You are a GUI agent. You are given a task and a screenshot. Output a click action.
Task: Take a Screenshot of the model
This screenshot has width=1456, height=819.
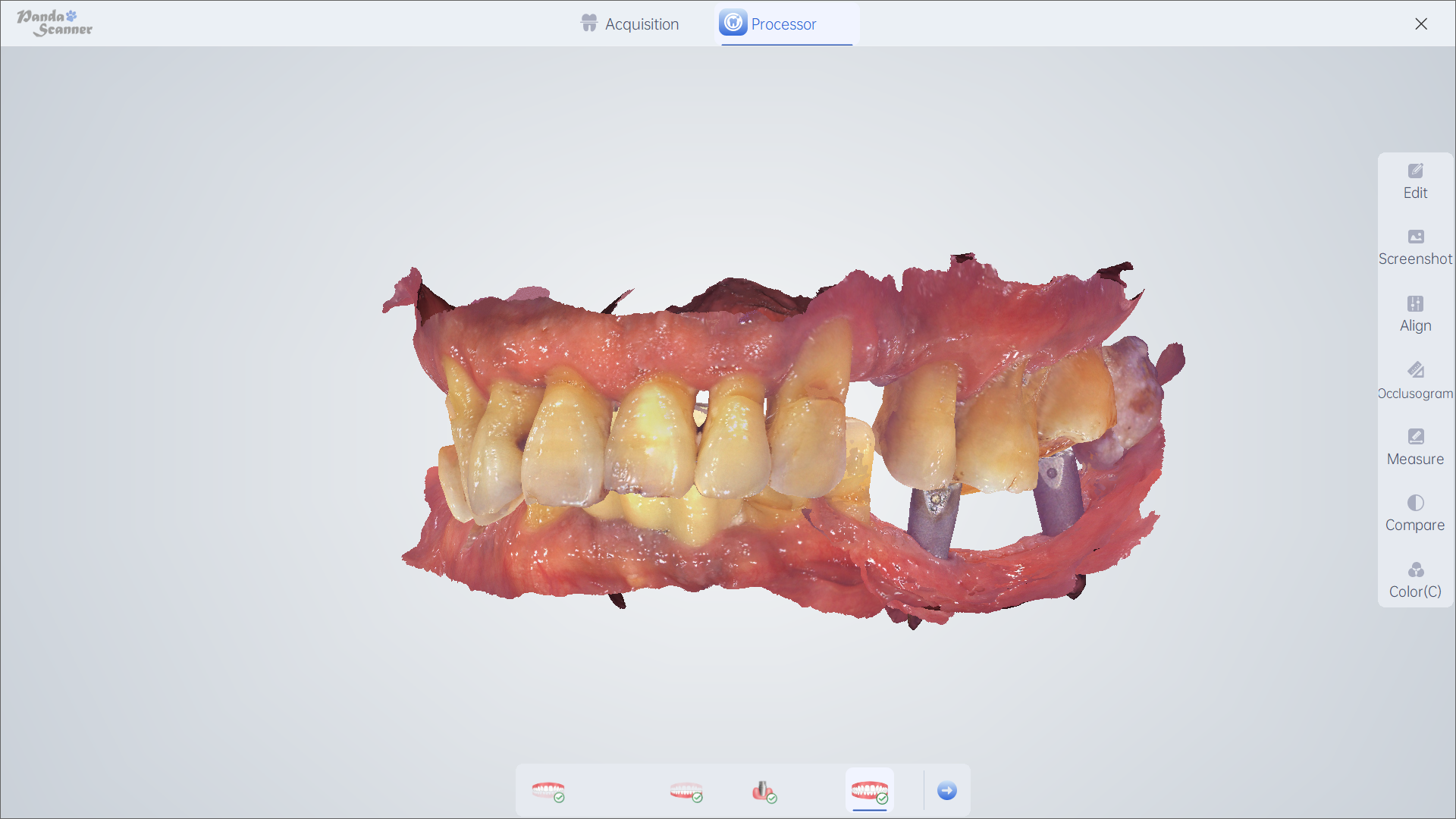point(1415,248)
